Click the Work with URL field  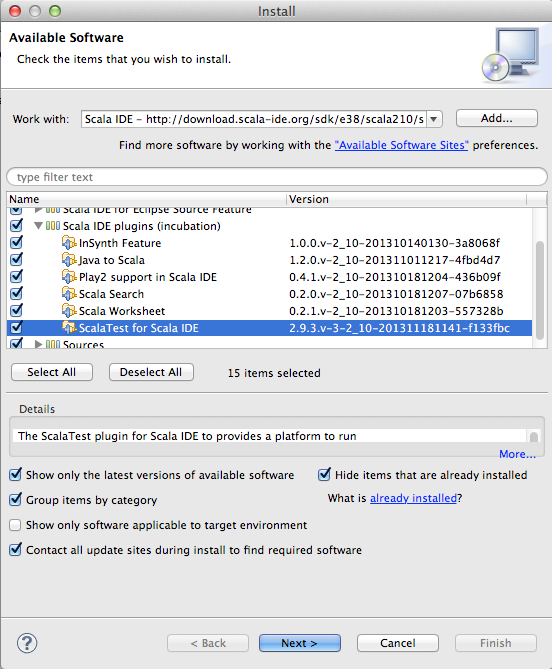pyautogui.click(x=253, y=119)
